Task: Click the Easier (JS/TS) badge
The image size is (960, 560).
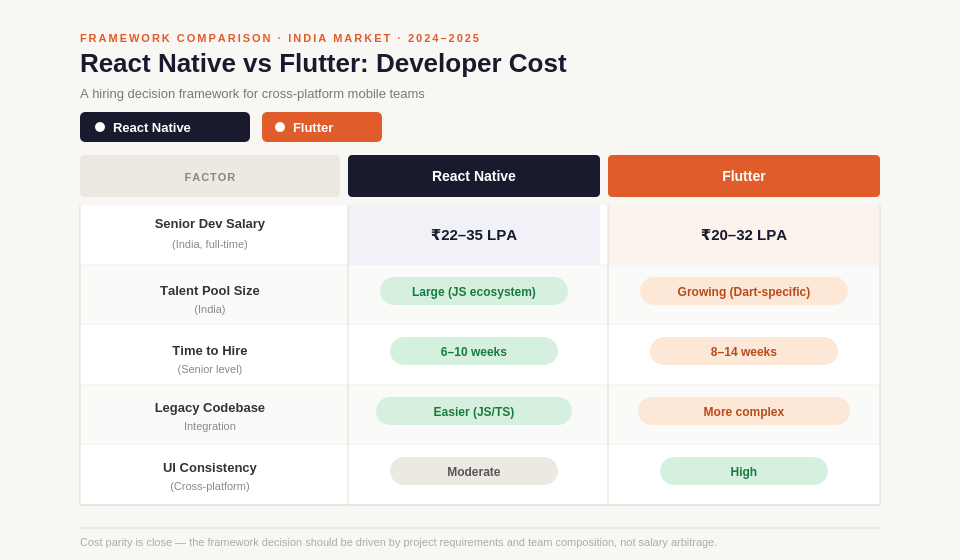Action: pos(474,411)
